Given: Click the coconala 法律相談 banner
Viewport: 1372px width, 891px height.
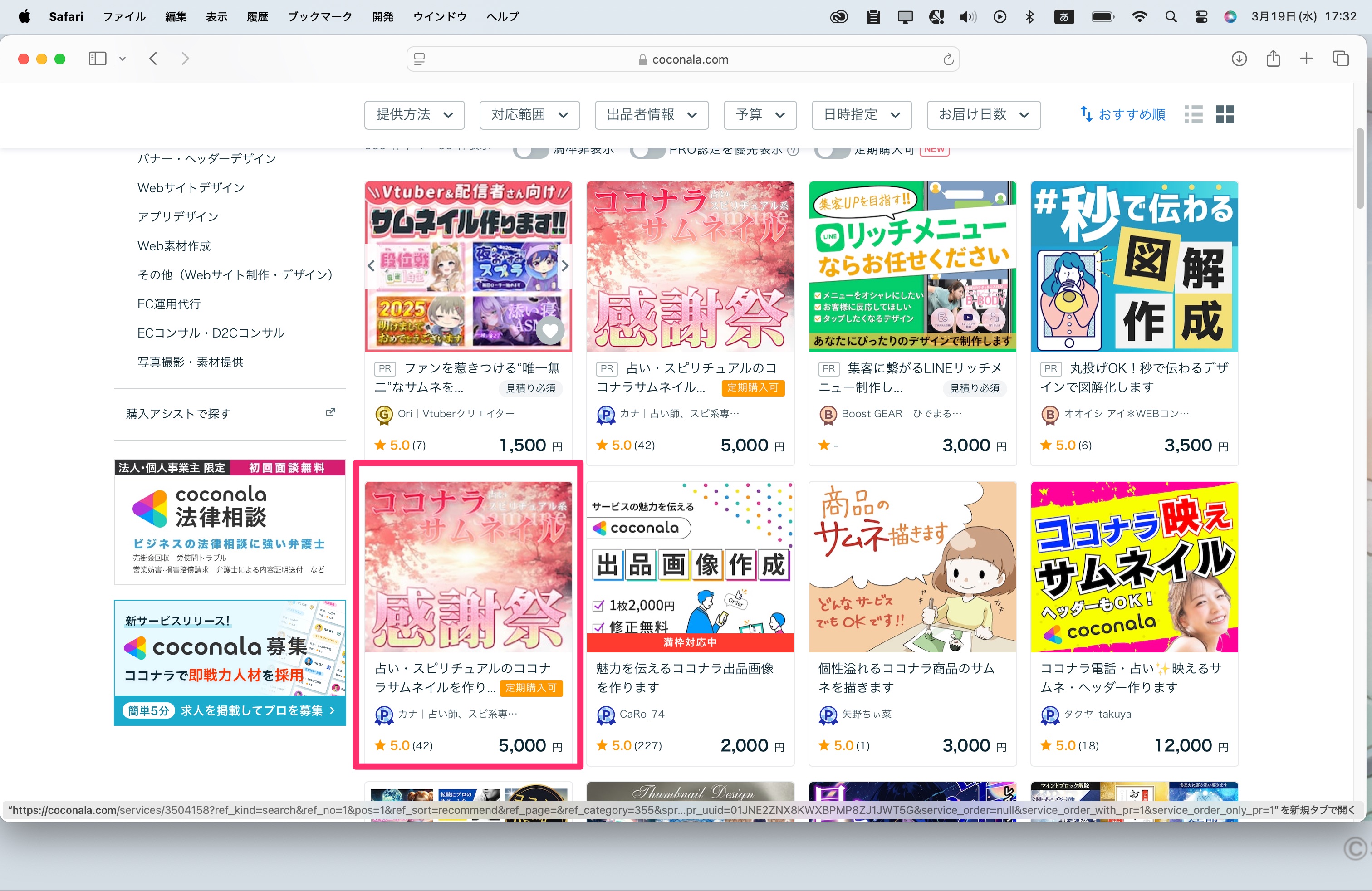Looking at the screenshot, I should click(x=230, y=522).
